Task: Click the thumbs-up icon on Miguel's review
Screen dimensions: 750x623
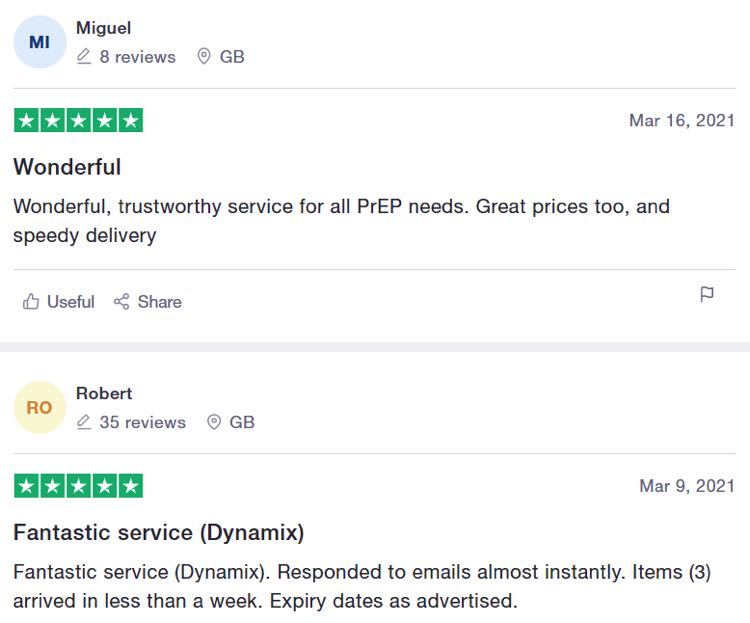Action: (31, 301)
